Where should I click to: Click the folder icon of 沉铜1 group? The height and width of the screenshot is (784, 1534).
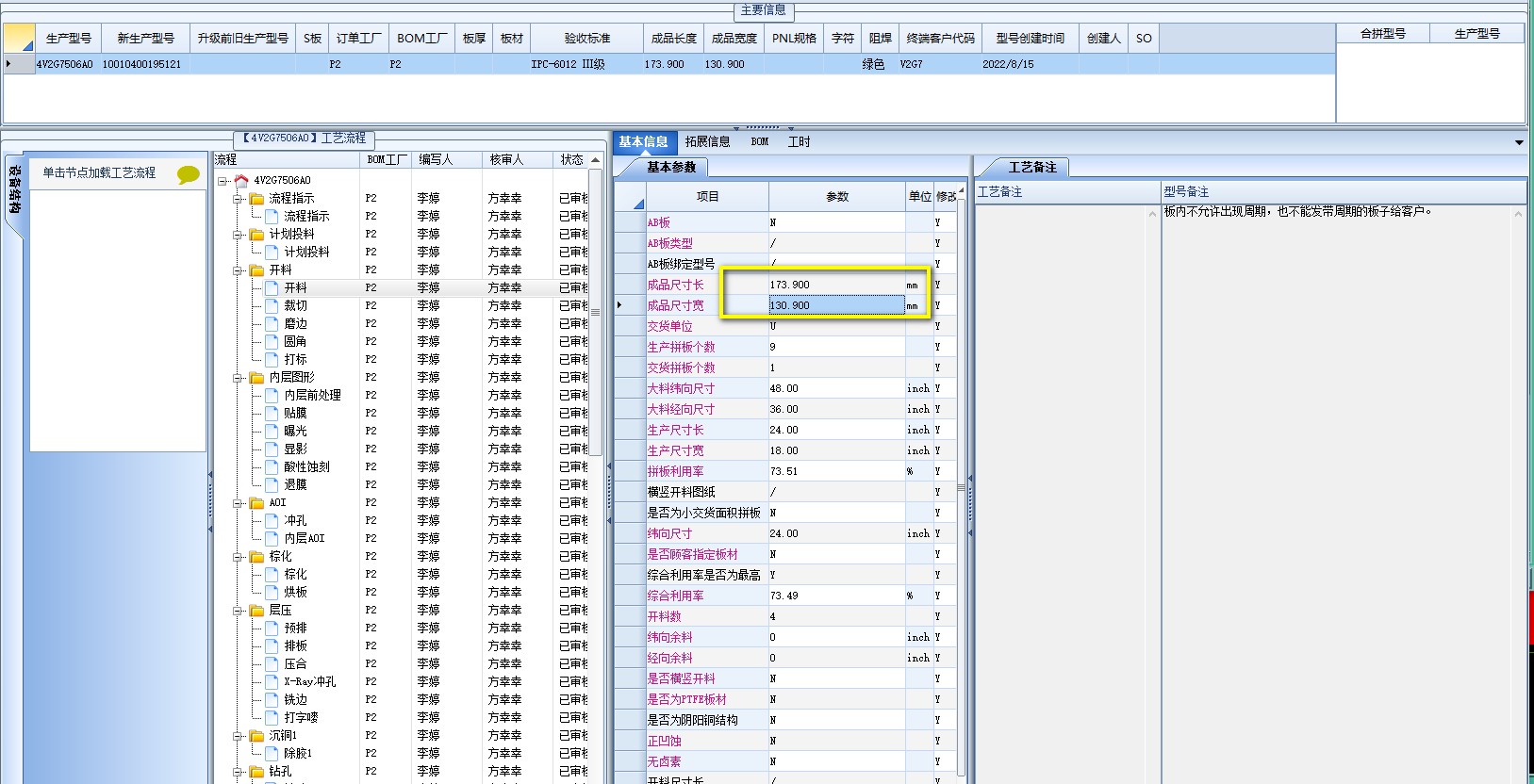256,735
